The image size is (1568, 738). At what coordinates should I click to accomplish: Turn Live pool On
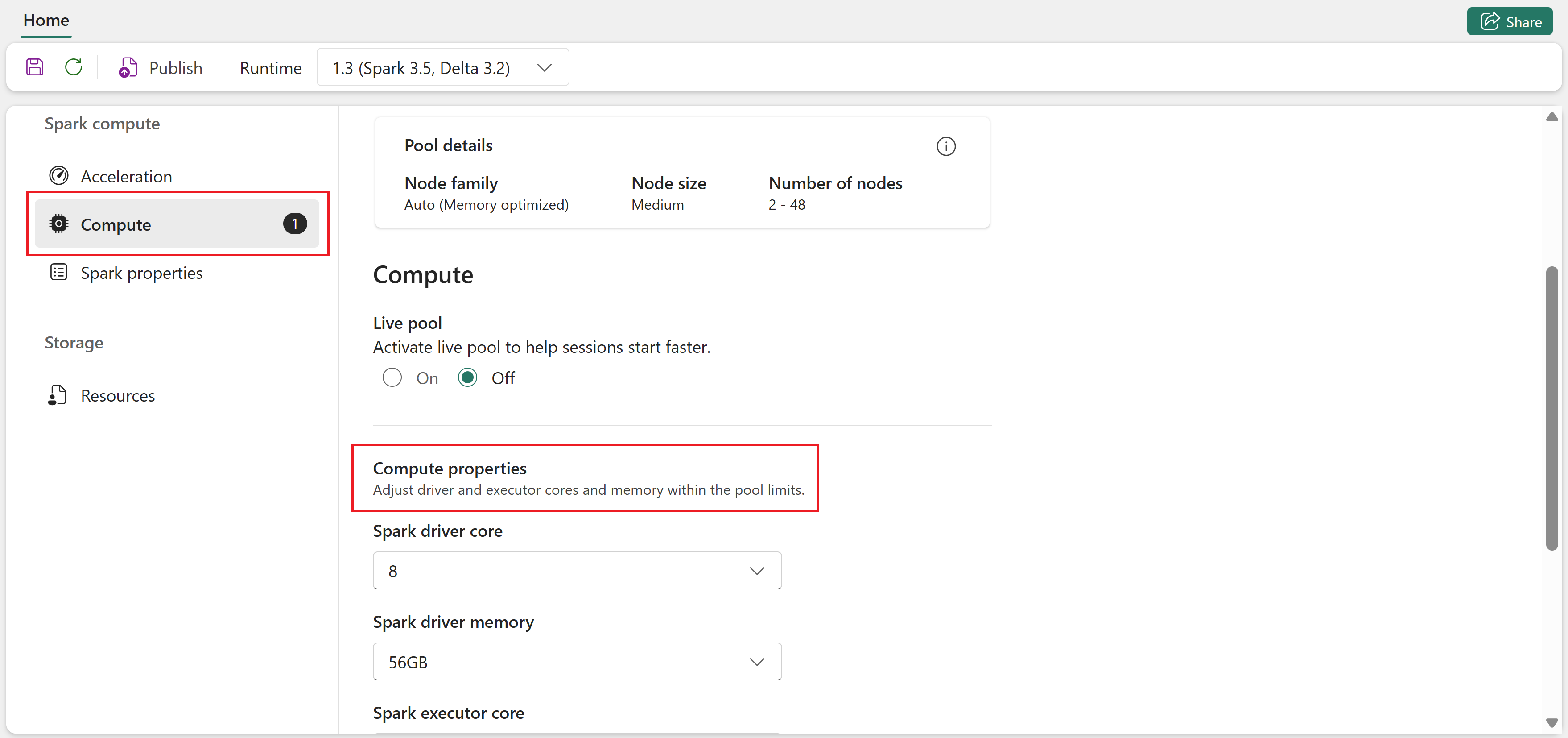coord(392,377)
